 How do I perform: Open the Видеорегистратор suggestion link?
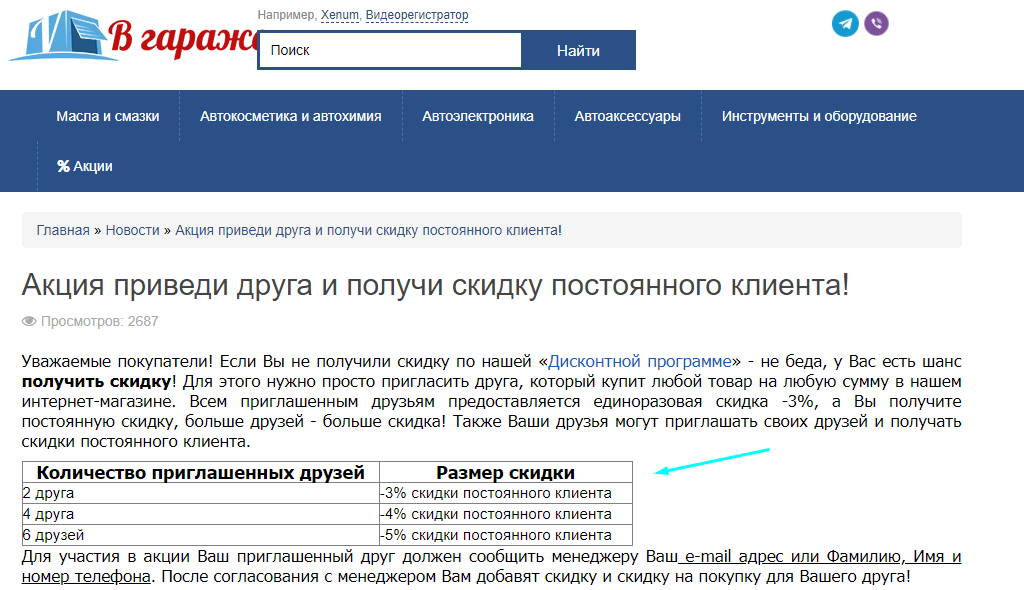[x=417, y=15]
